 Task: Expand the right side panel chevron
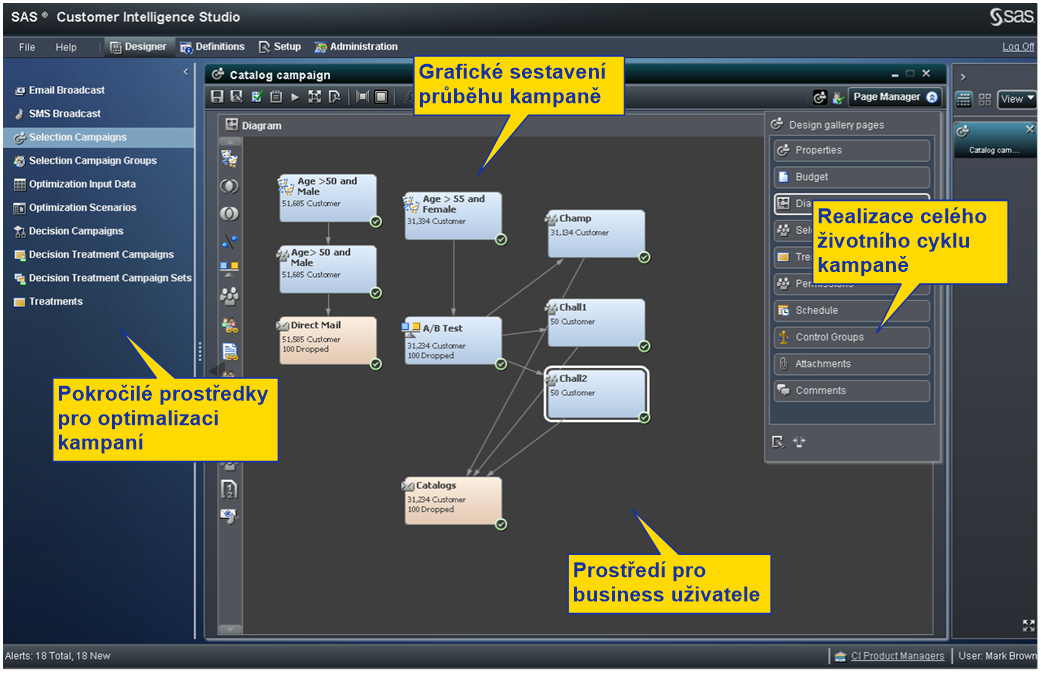pos(963,77)
